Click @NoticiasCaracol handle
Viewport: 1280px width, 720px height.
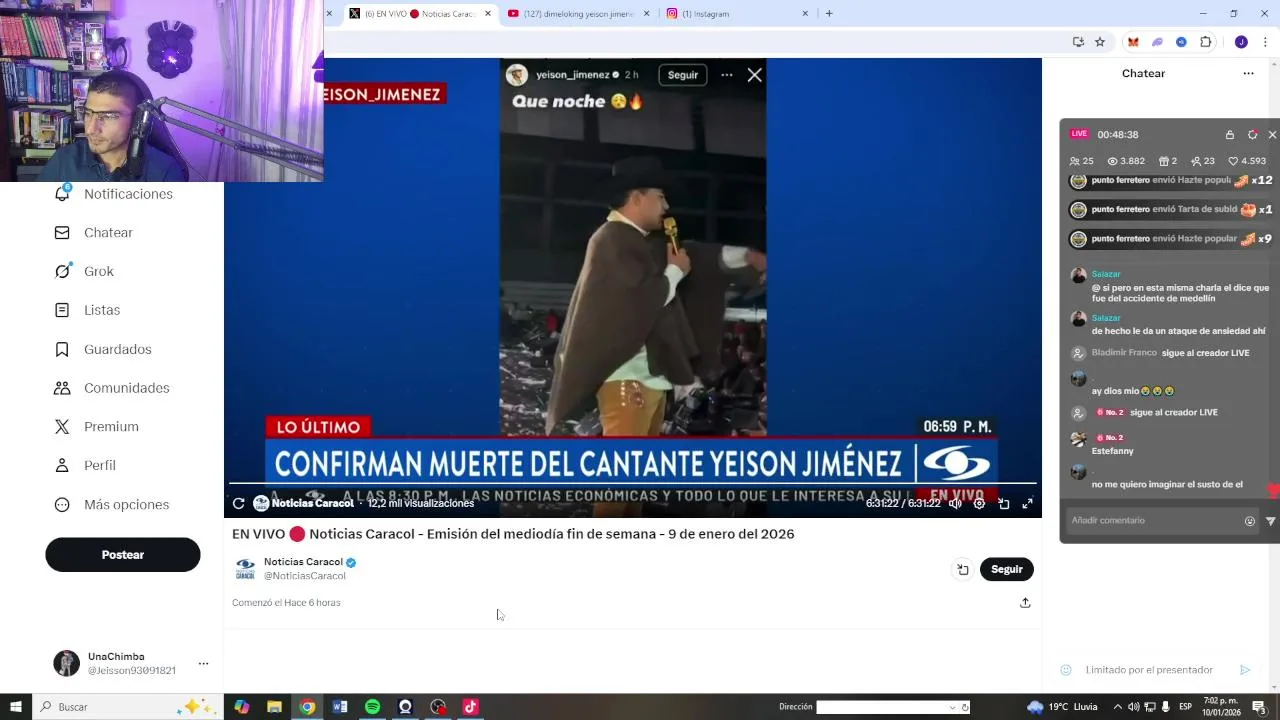[x=305, y=576]
